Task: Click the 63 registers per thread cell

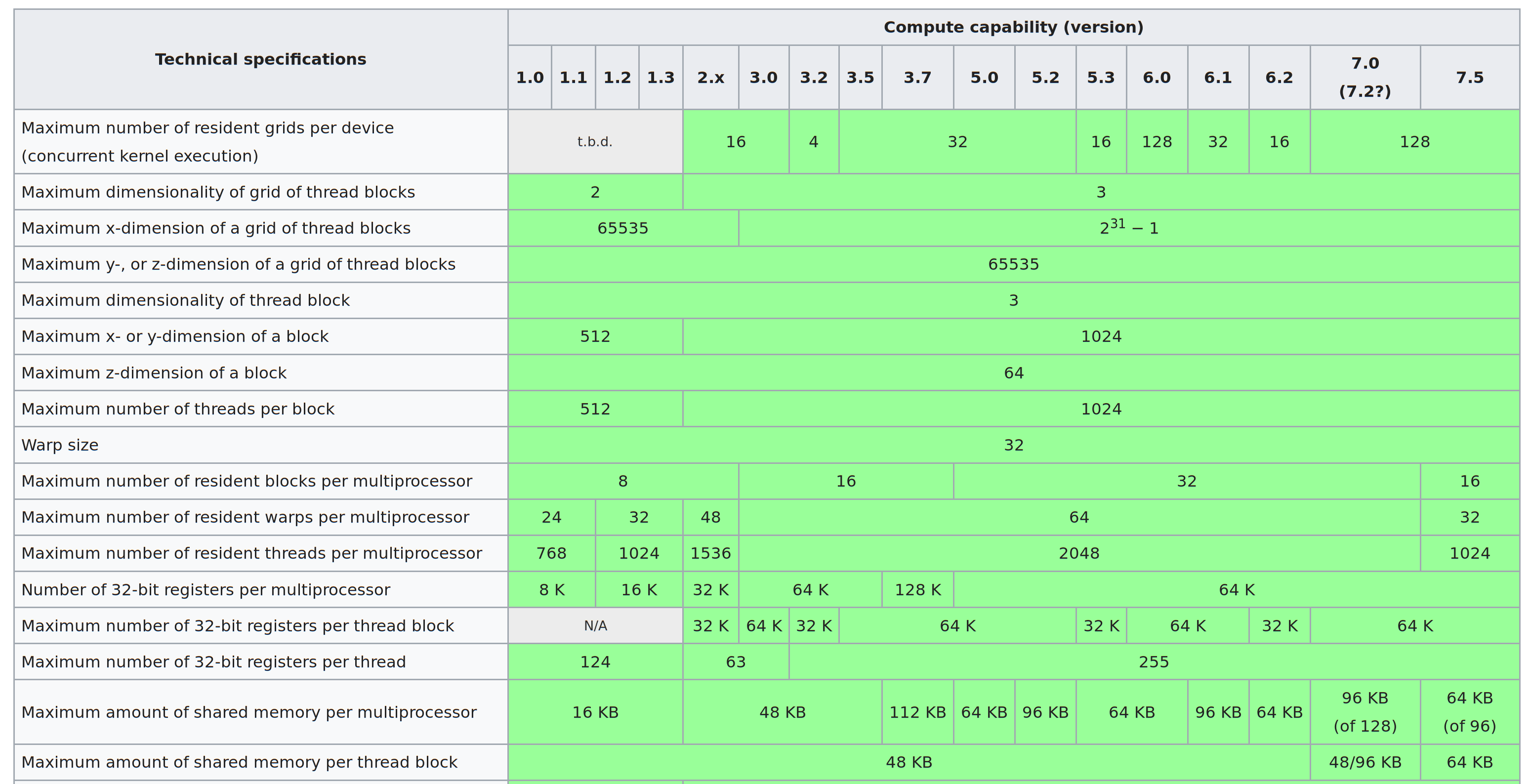Action: 736,662
